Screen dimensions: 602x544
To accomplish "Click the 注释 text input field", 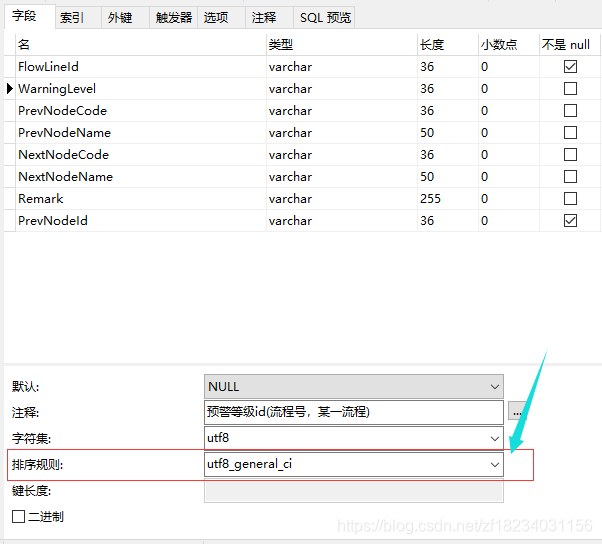I will [354, 412].
